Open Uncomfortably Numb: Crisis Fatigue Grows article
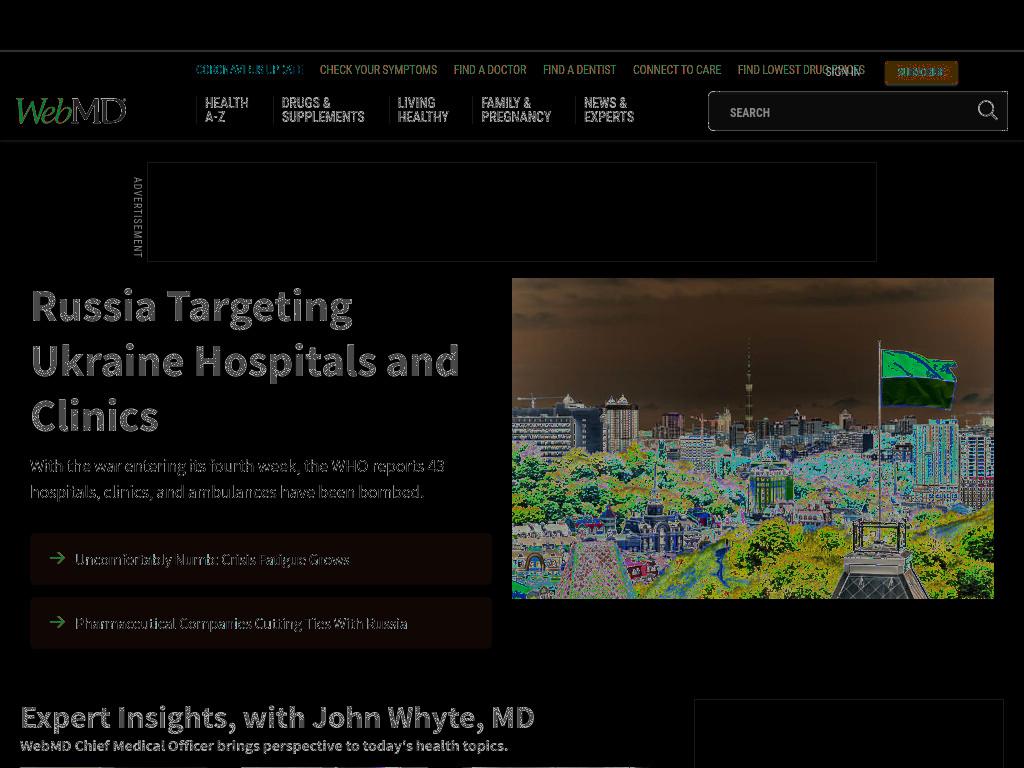Image resolution: width=1024 pixels, height=768 pixels. pos(212,560)
